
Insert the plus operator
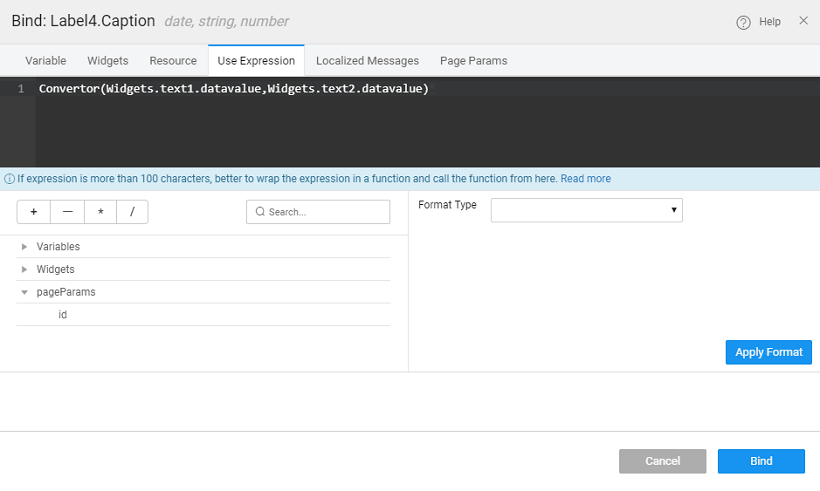[x=33, y=212]
